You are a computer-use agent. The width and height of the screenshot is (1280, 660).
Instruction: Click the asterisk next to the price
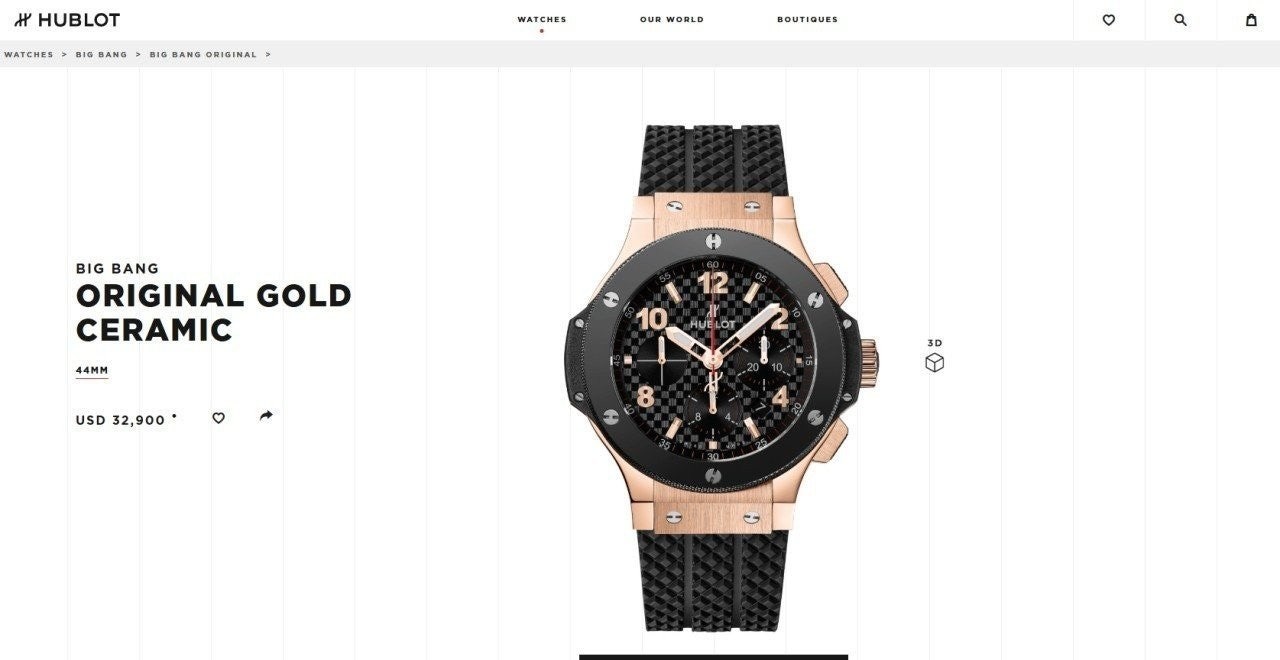174,415
